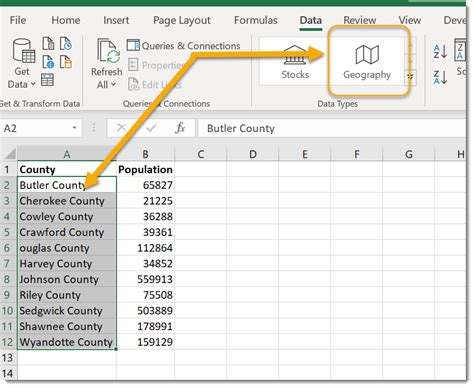Click the cell with value 559913
474x388 pixels.
coord(145,279)
